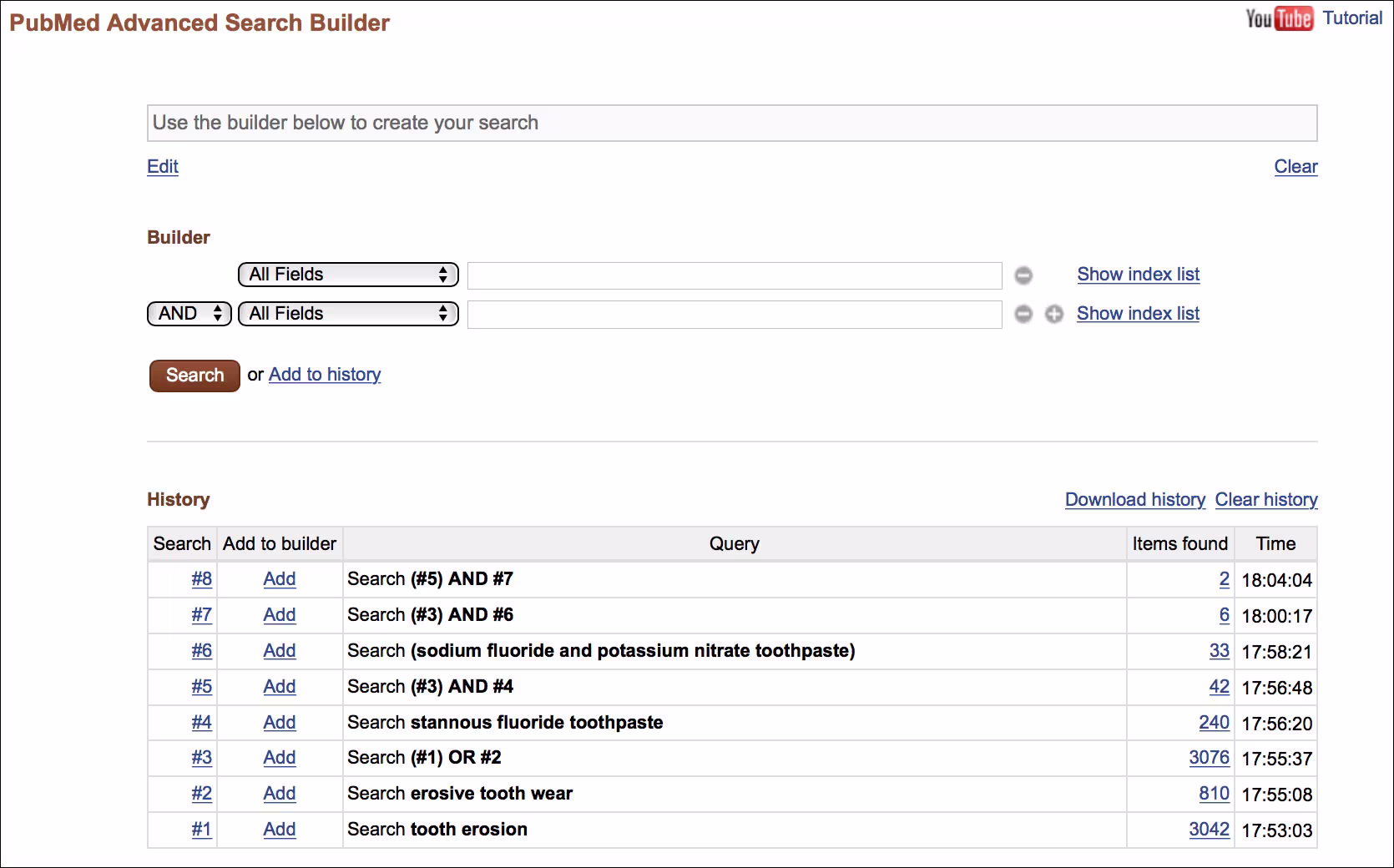The image size is (1394, 868).
Task: Clear the entire search history
Action: pyautogui.click(x=1265, y=499)
